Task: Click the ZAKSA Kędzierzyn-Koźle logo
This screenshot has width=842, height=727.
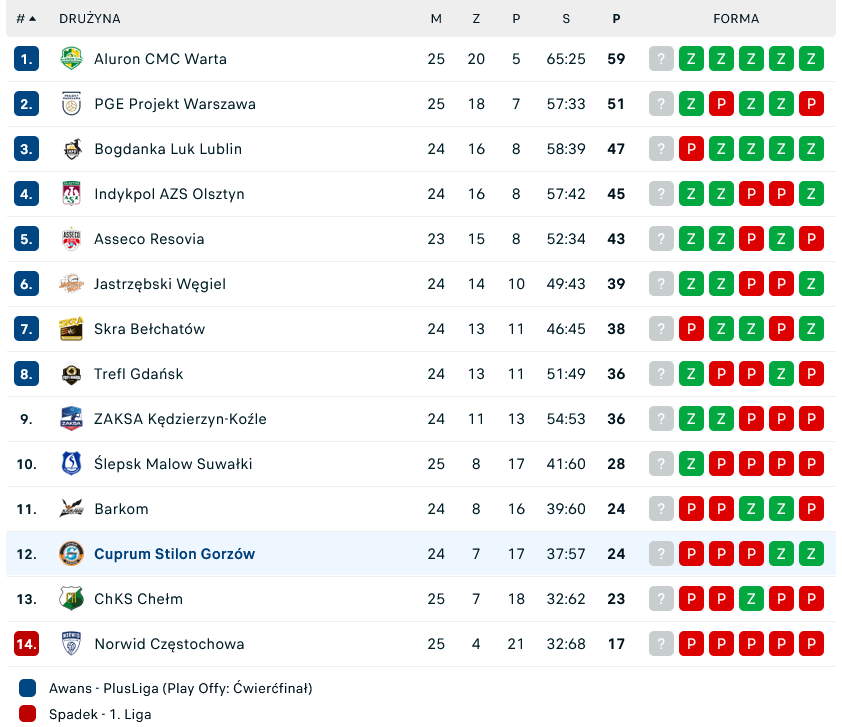Action: pos(71,419)
